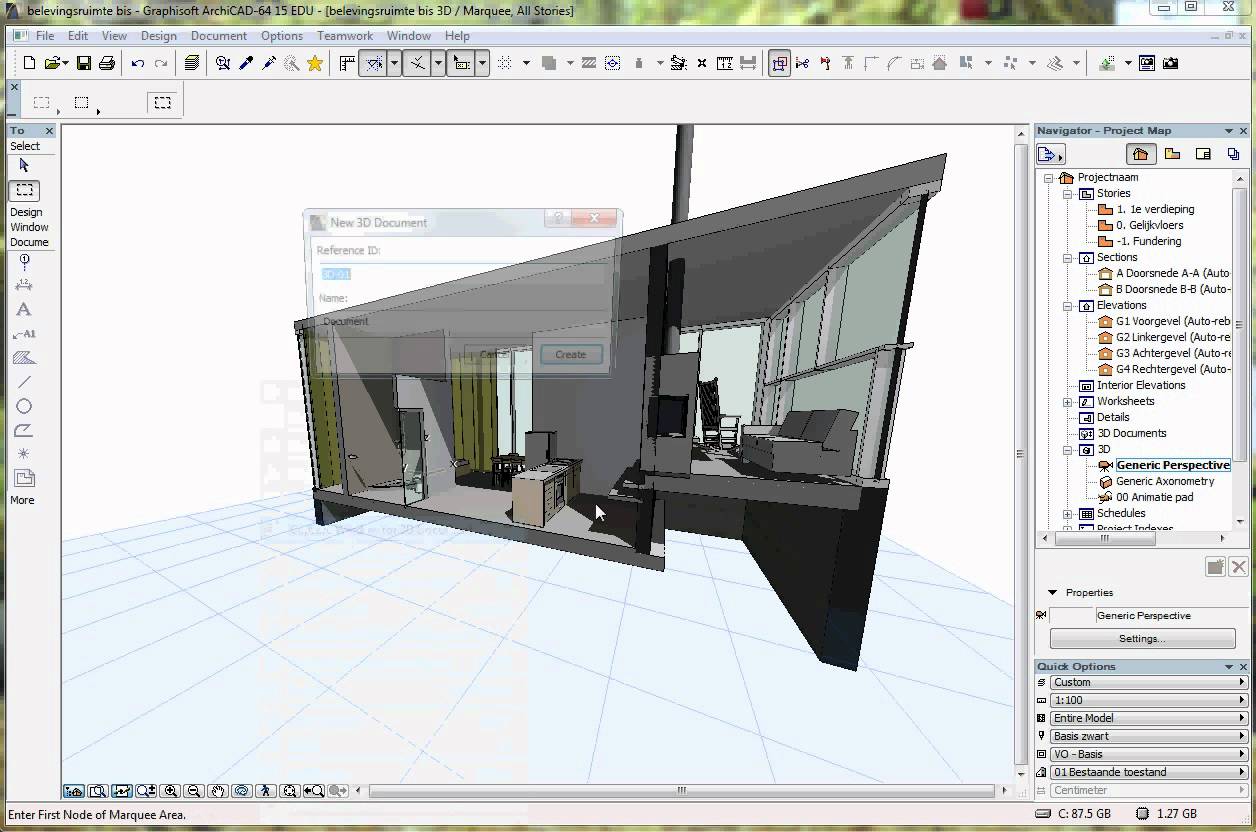Click the Create button in New 3D Document

(570, 354)
